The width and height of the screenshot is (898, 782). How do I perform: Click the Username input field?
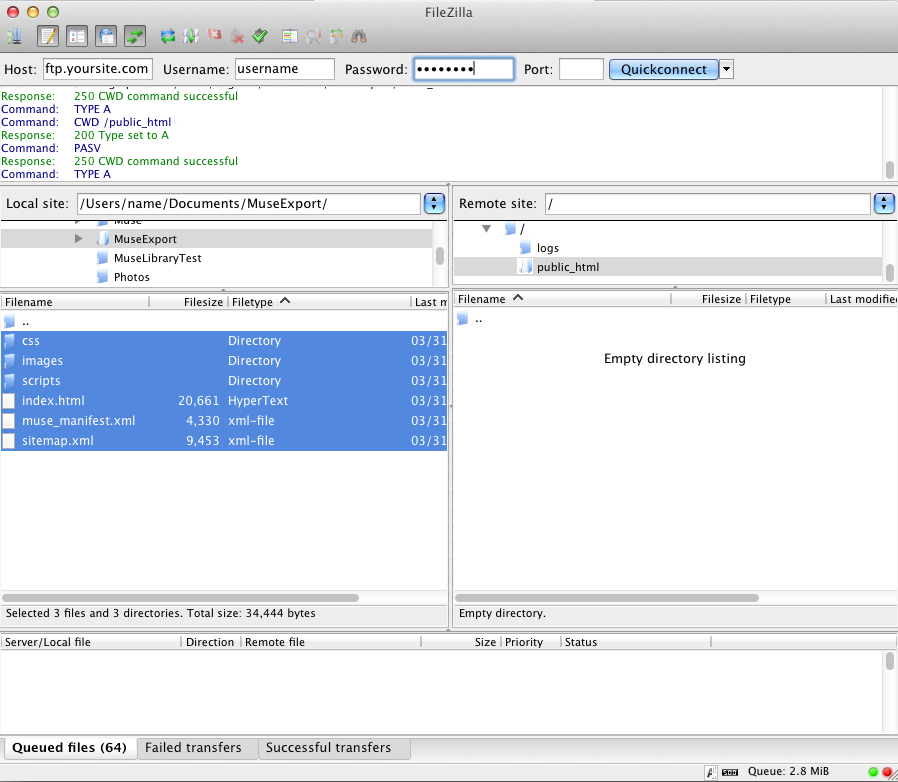[x=285, y=69]
